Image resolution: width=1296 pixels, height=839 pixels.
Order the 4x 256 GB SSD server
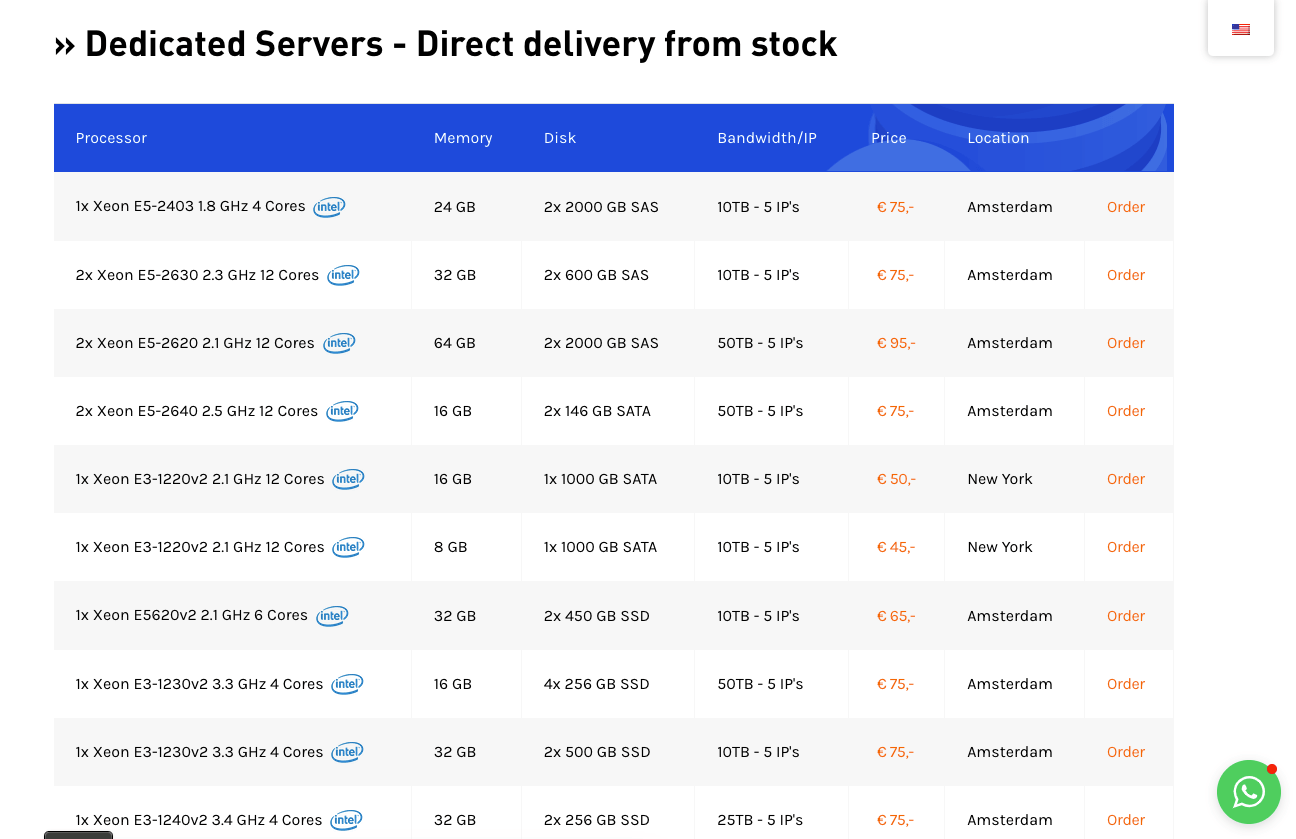(x=1125, y=684)
